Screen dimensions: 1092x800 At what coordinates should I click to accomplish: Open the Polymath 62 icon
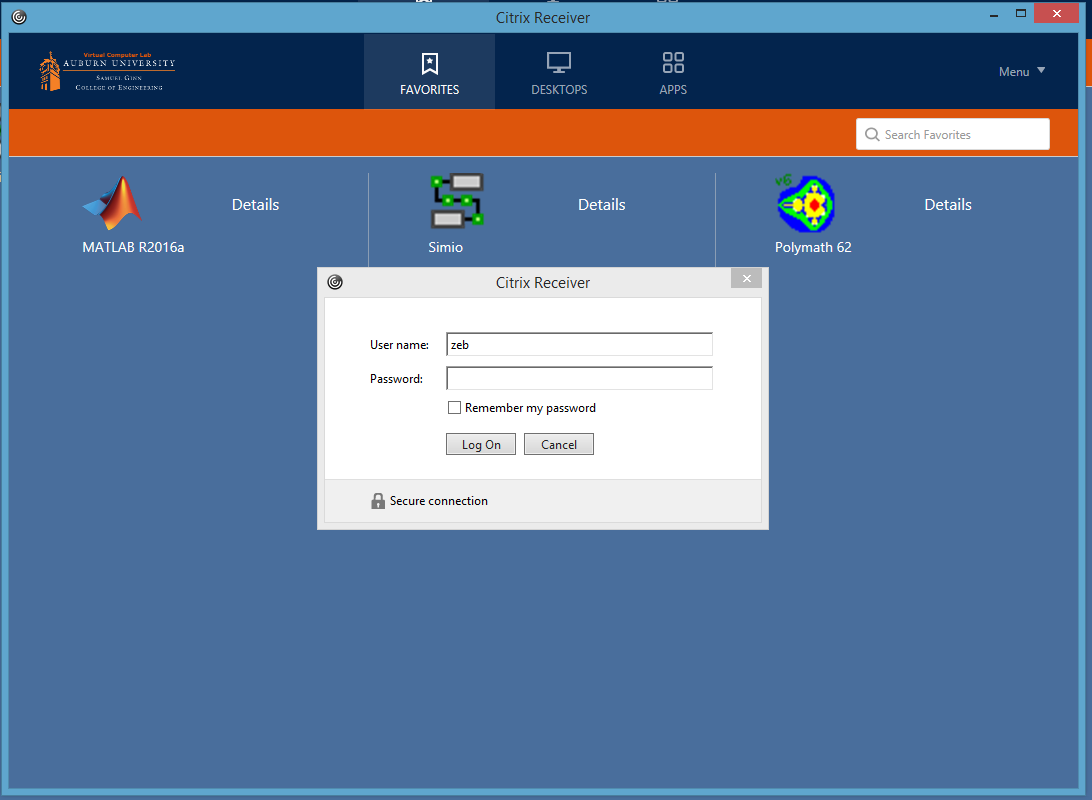pos(805,203)
